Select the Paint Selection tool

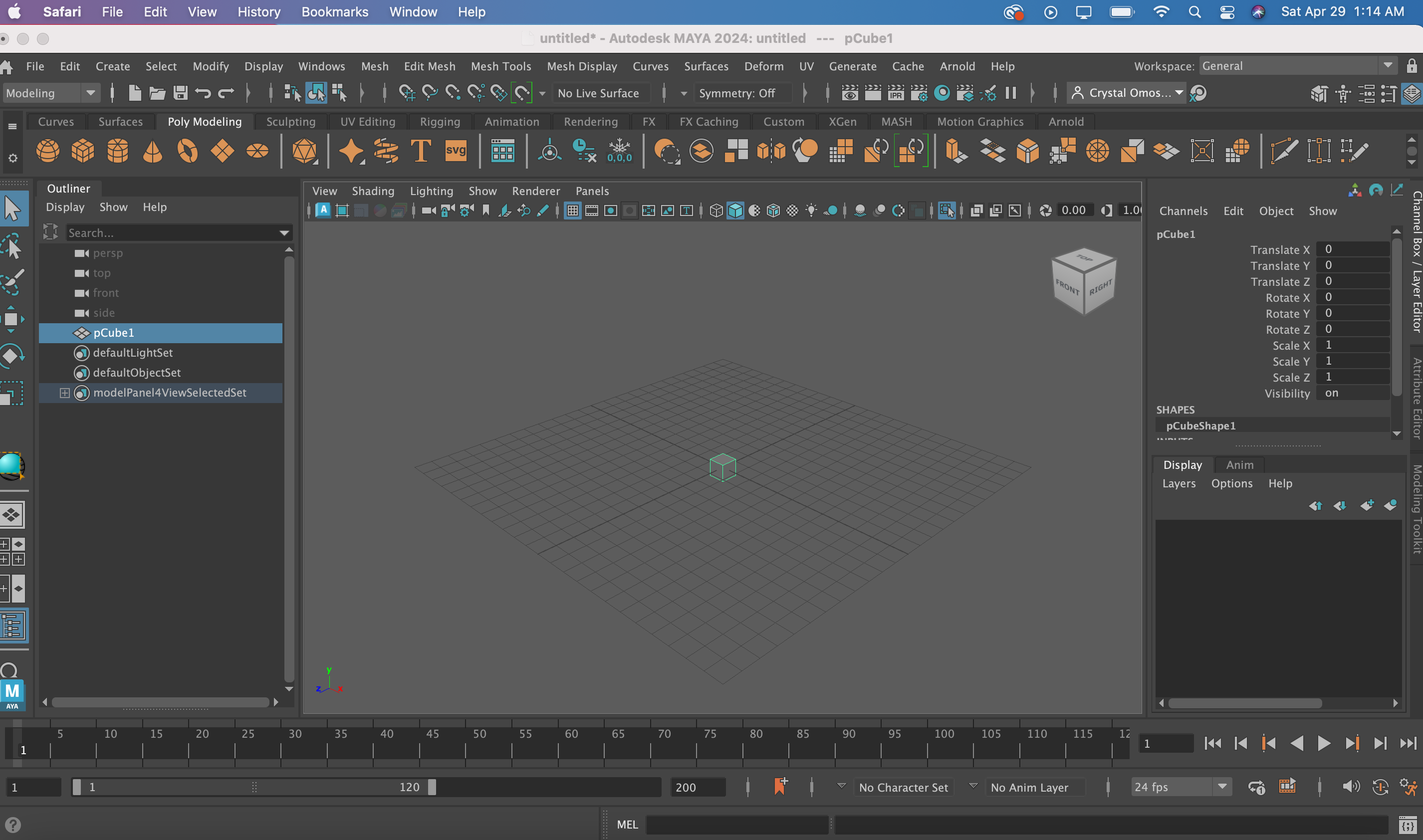point(12,282)
